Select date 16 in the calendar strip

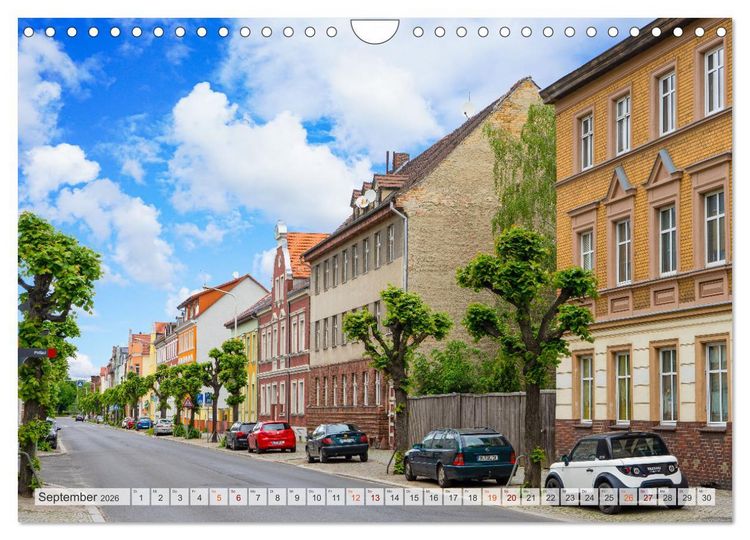point(433,497)
